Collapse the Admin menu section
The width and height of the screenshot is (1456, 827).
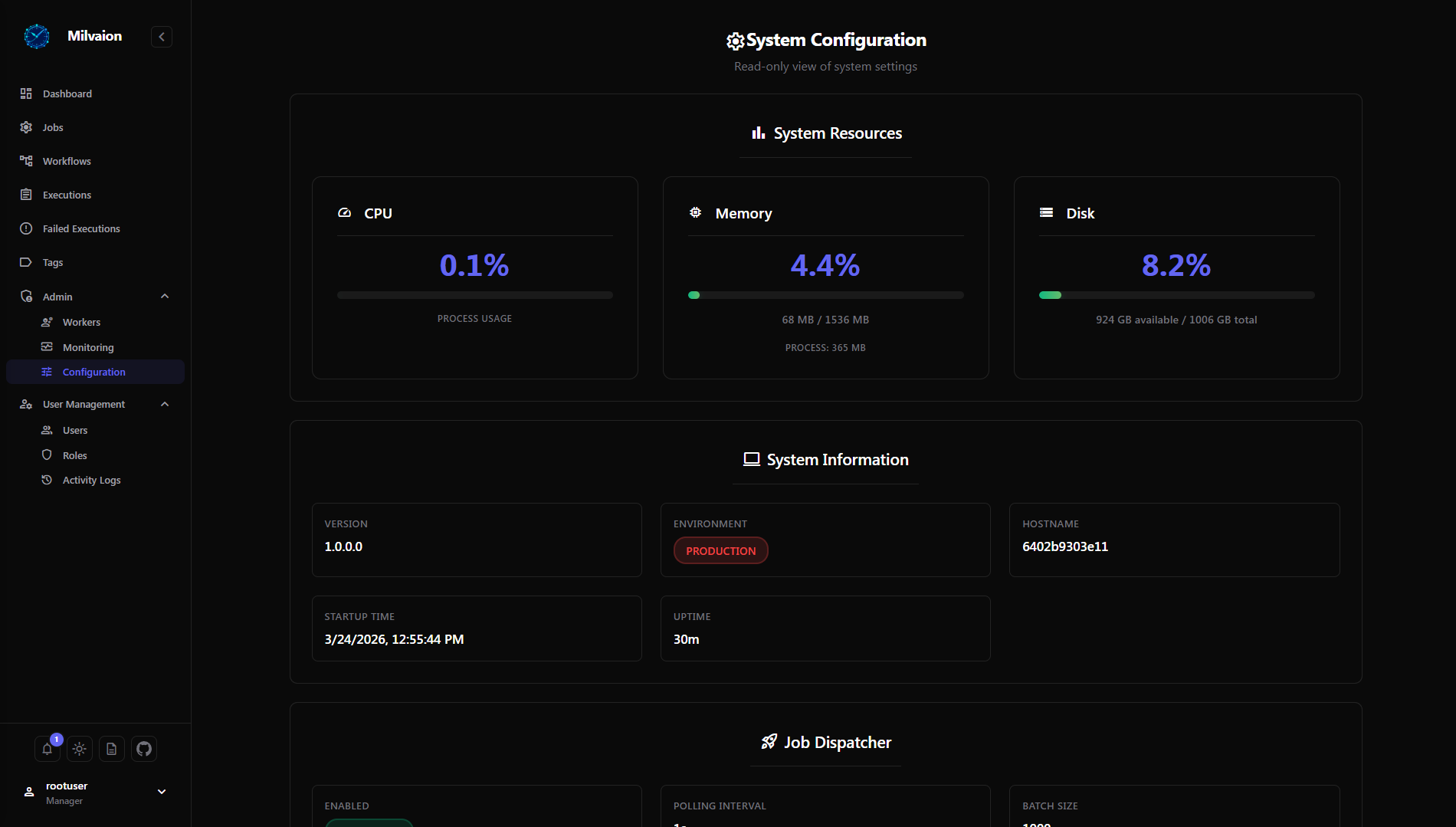click(165, 297)
